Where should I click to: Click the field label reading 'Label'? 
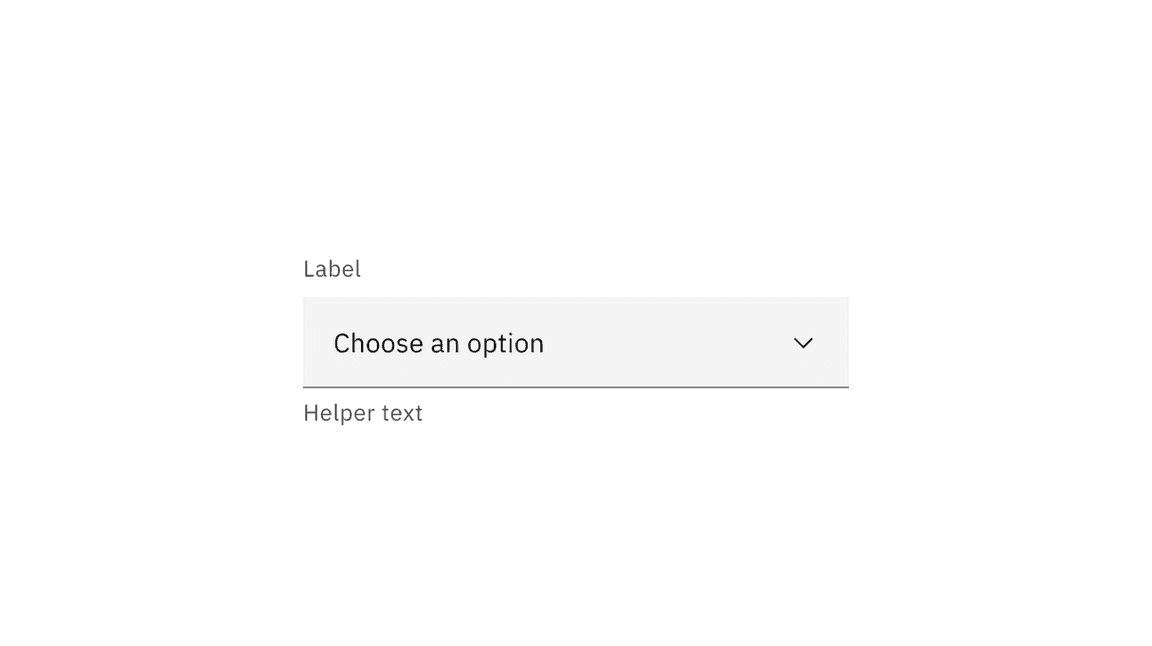click(x=332, y=269)
